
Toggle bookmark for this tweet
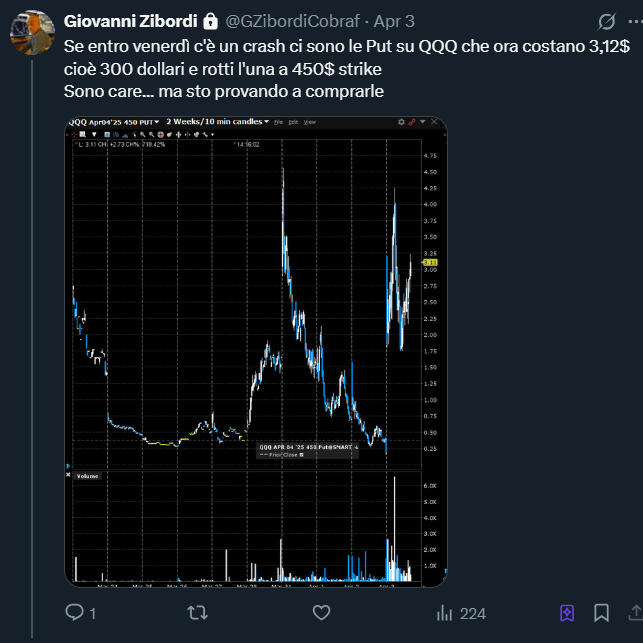point(601,612)
